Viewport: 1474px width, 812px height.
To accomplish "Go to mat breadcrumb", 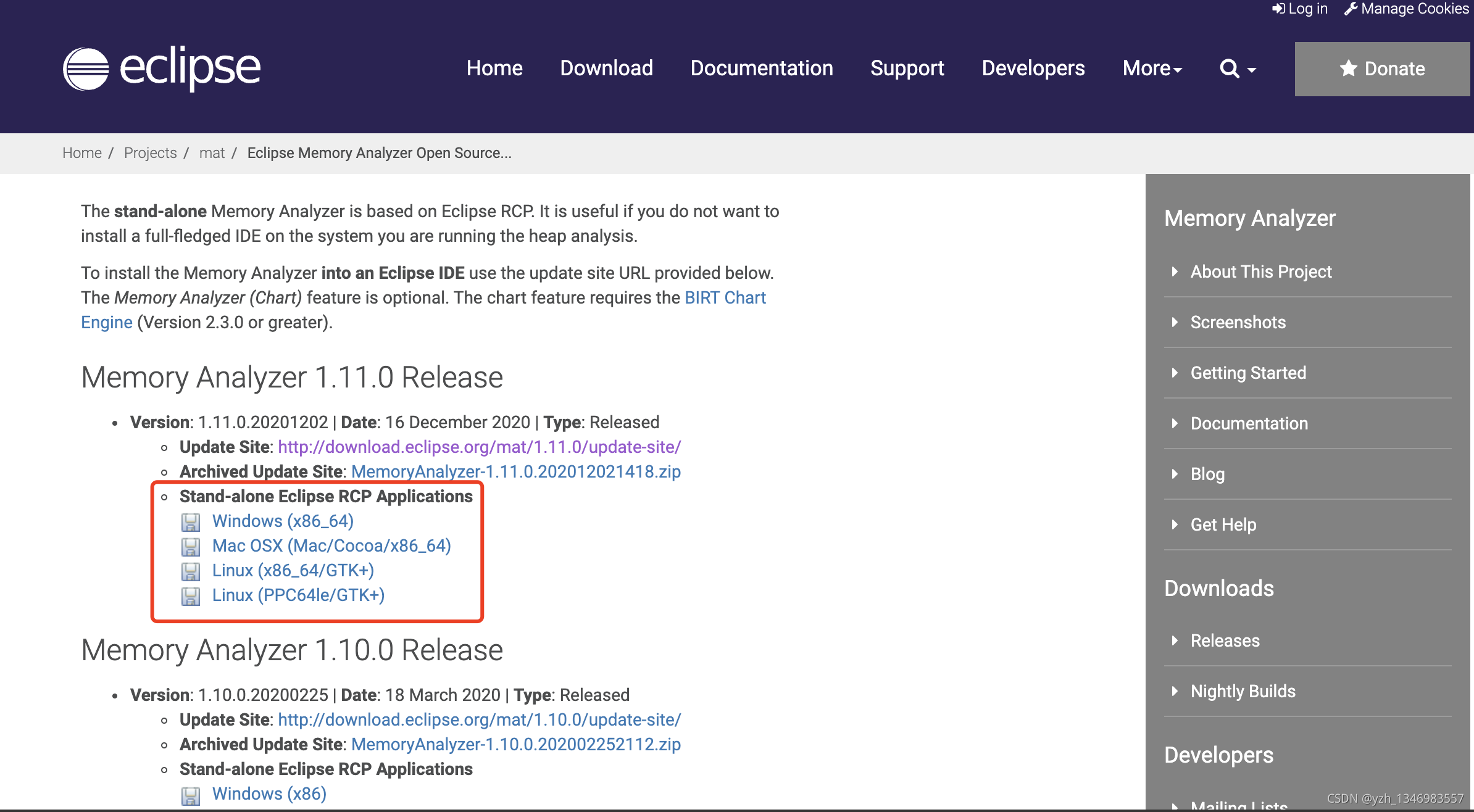I will coord(212,153).
